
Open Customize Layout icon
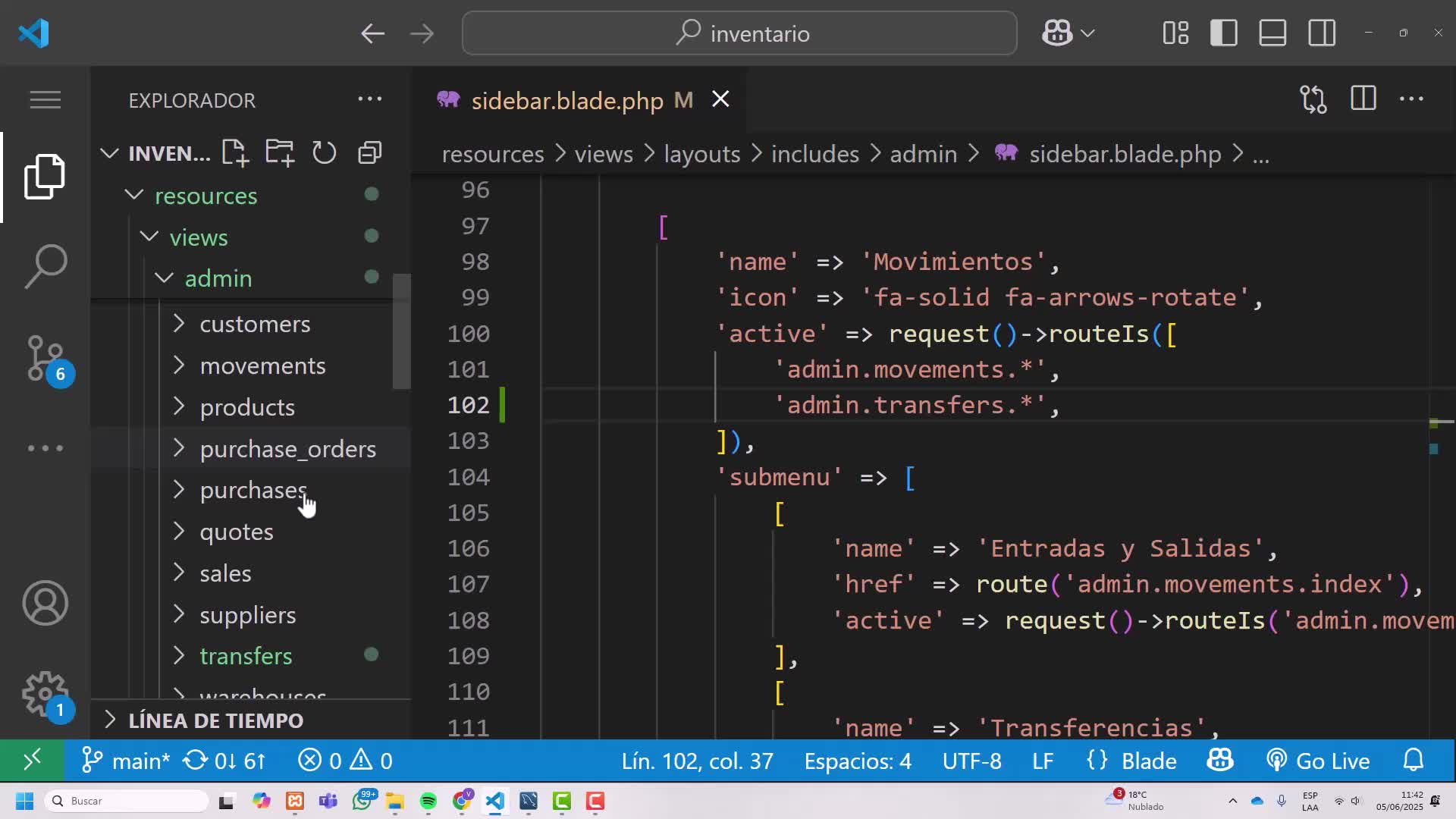(1175, 33)
